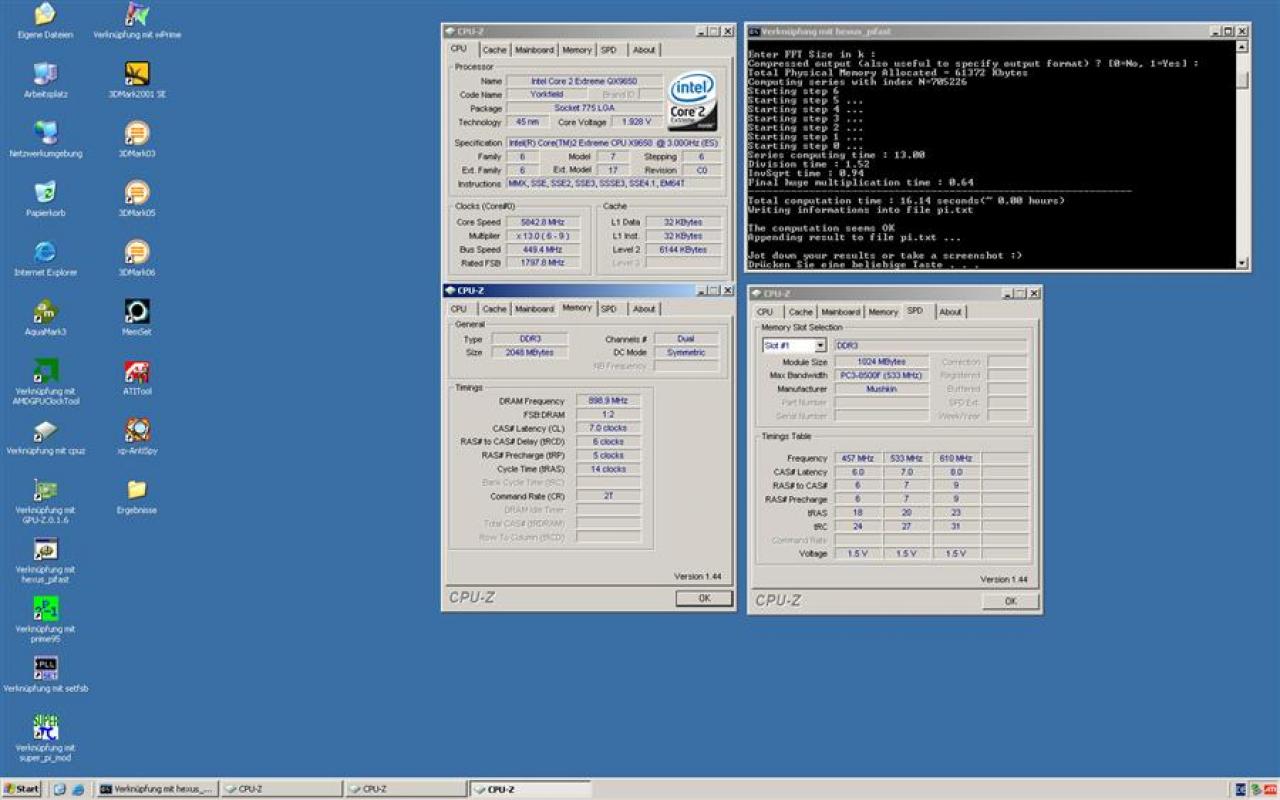
Task: Open SPD tab in the Processor CPU-Z window
Action: 609,50
